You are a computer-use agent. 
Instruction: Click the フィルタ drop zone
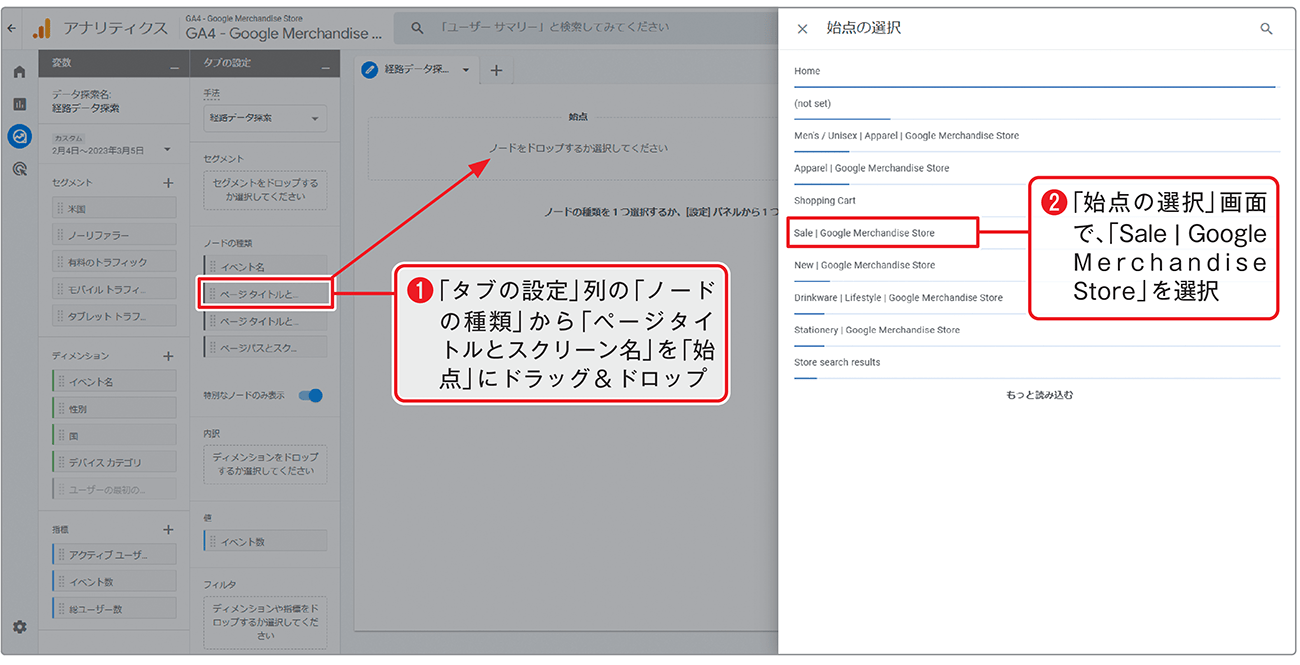point(265,621)
